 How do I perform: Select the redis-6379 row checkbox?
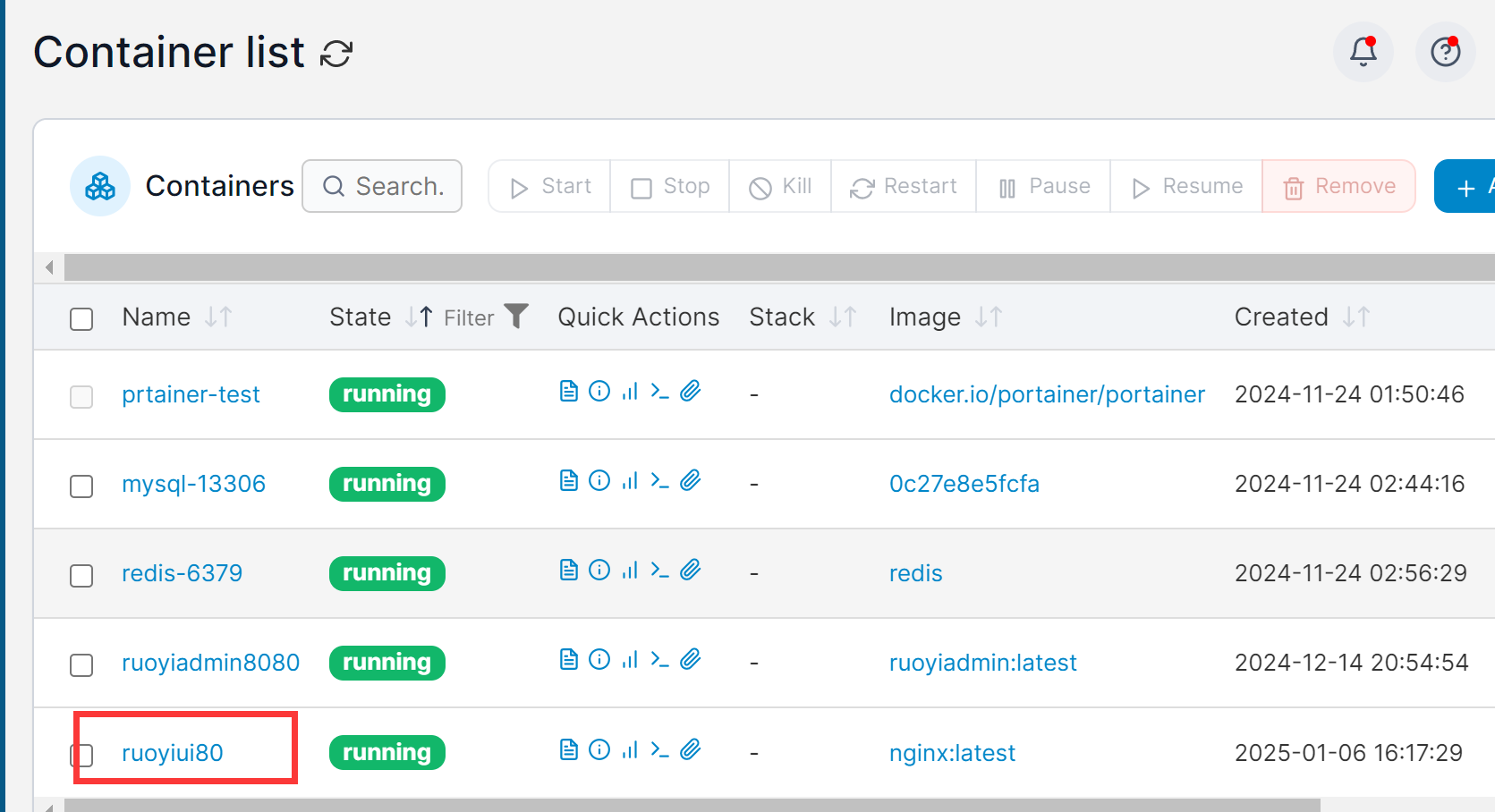pos(81,575)
